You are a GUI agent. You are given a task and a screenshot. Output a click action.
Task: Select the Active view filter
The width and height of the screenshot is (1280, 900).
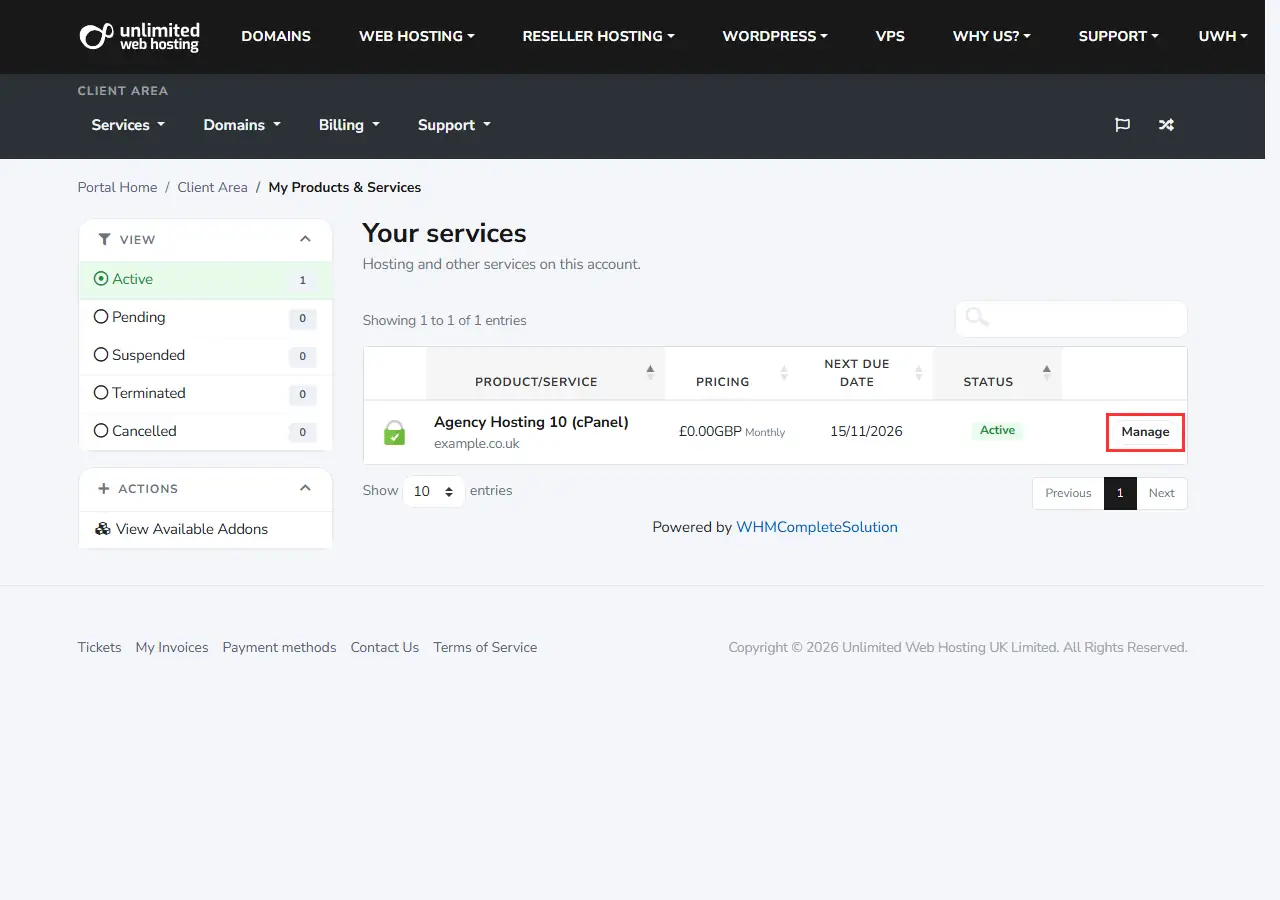pos(205,280)
